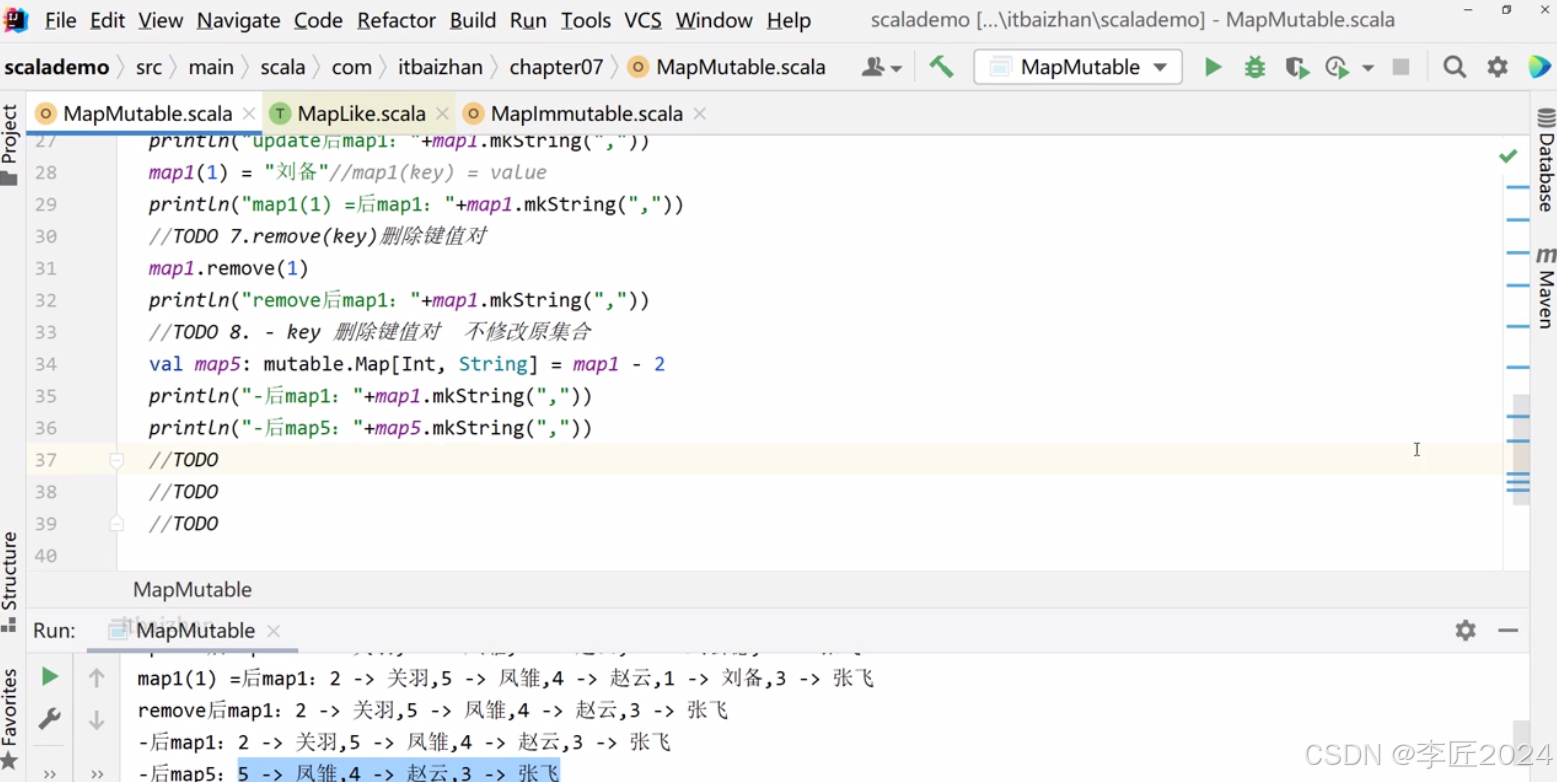
Task: Click the wrench icon in the Run panel
Action: 49,719
